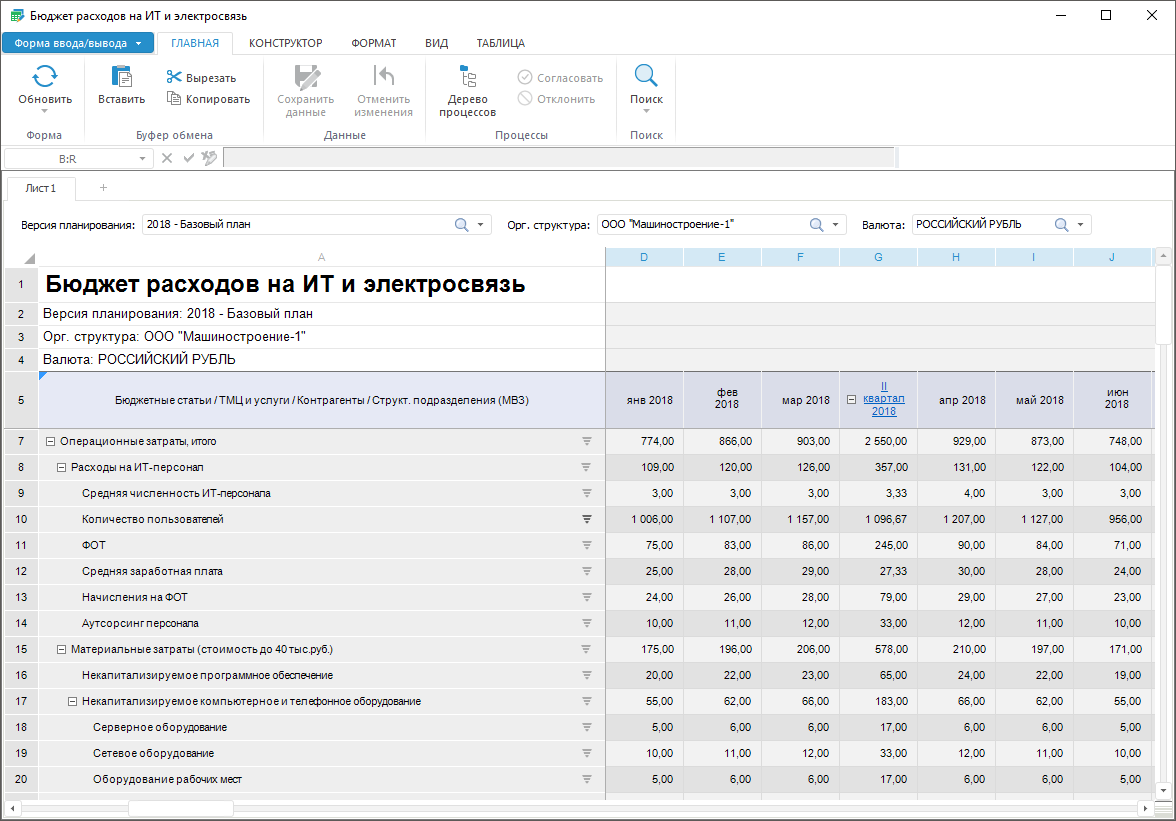Click the search icon in Валюта field
Screen dimensions: 1176x821
pyautogui.click(x=1061, y=225)
